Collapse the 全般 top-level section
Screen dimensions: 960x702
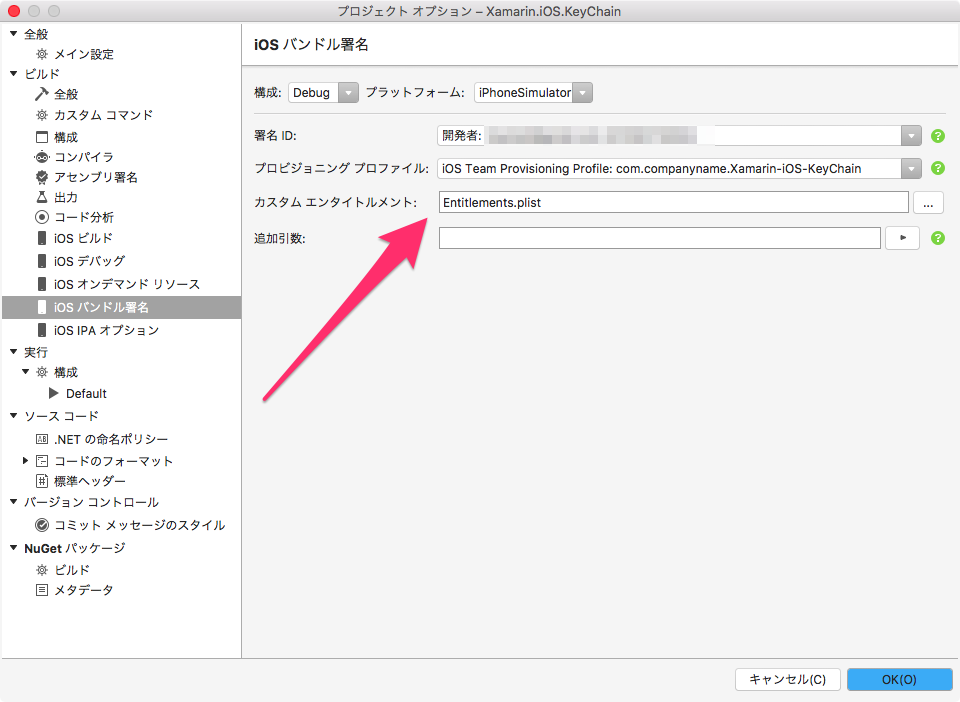click(x=13, y=34)
